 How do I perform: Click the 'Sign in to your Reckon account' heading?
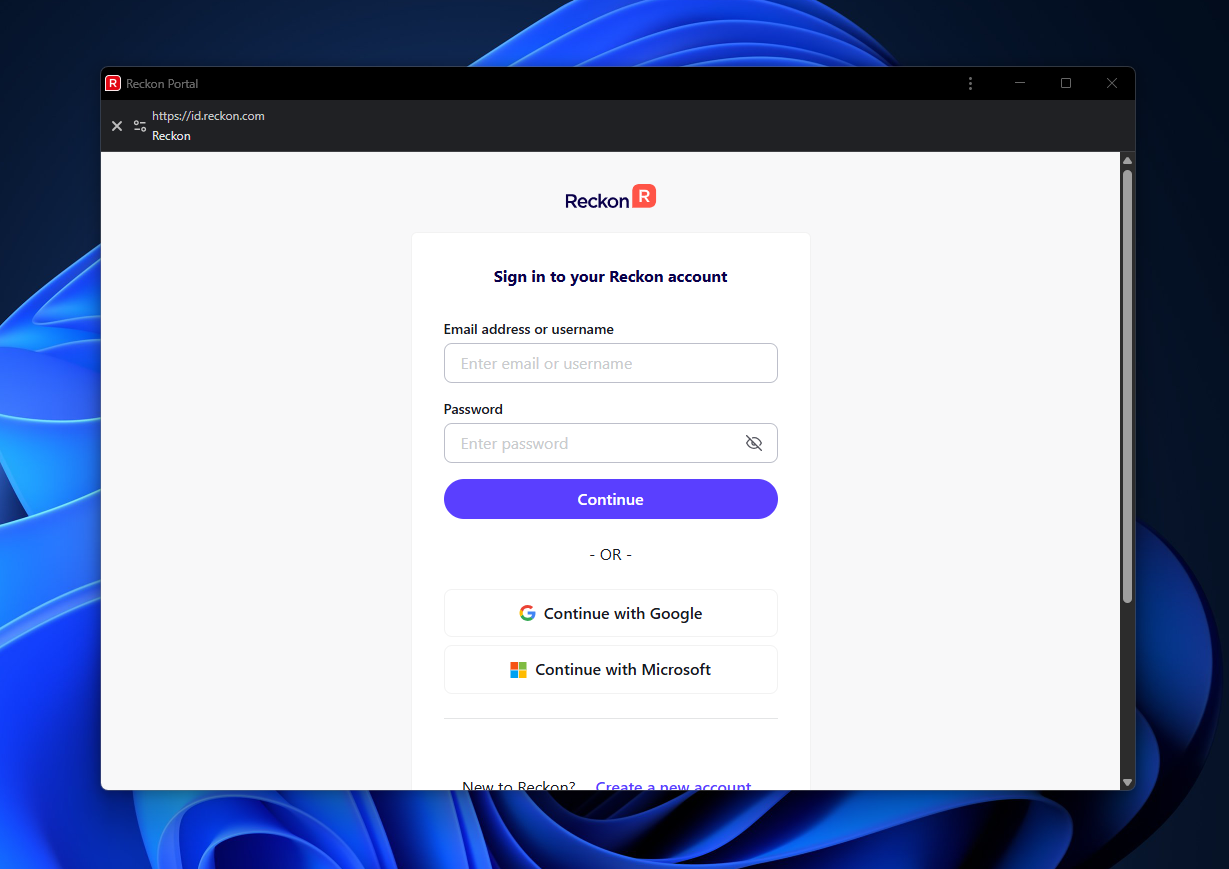click(x=611, y=277)
